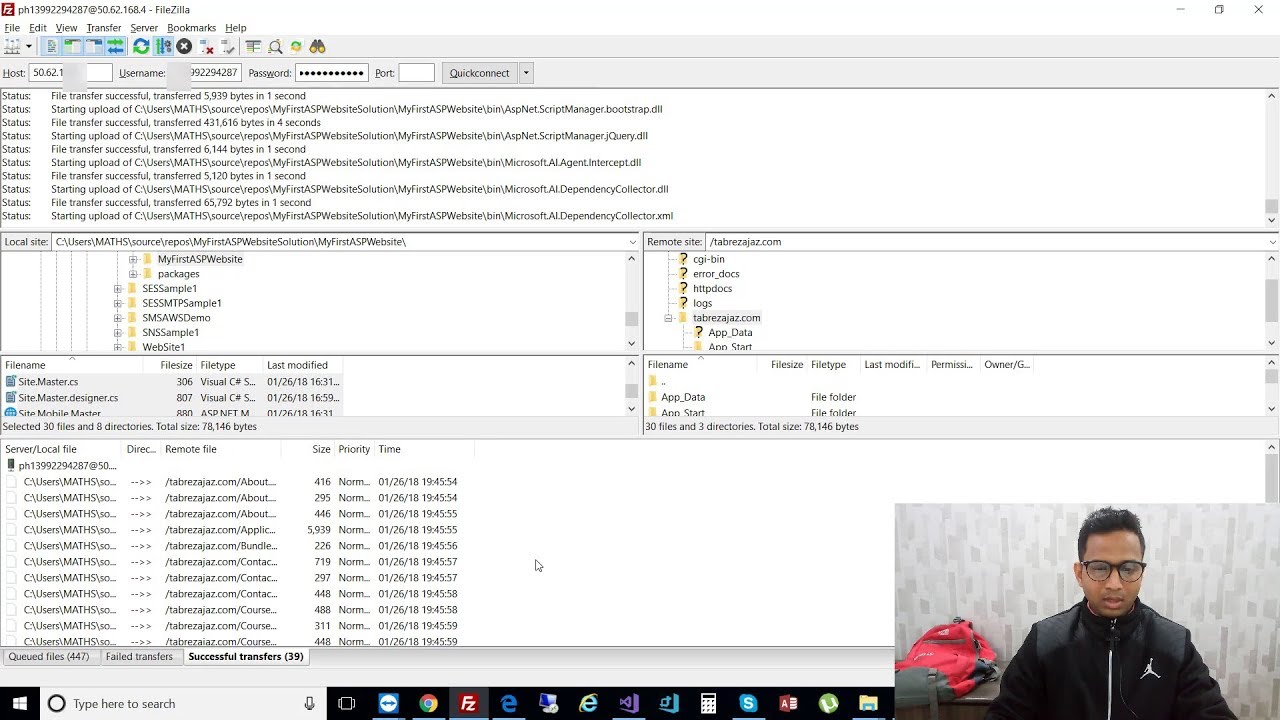This screenshot has height=720, width=1280.
Task: Expand the SESSMTPSample1 folder node
Action: 118,303
